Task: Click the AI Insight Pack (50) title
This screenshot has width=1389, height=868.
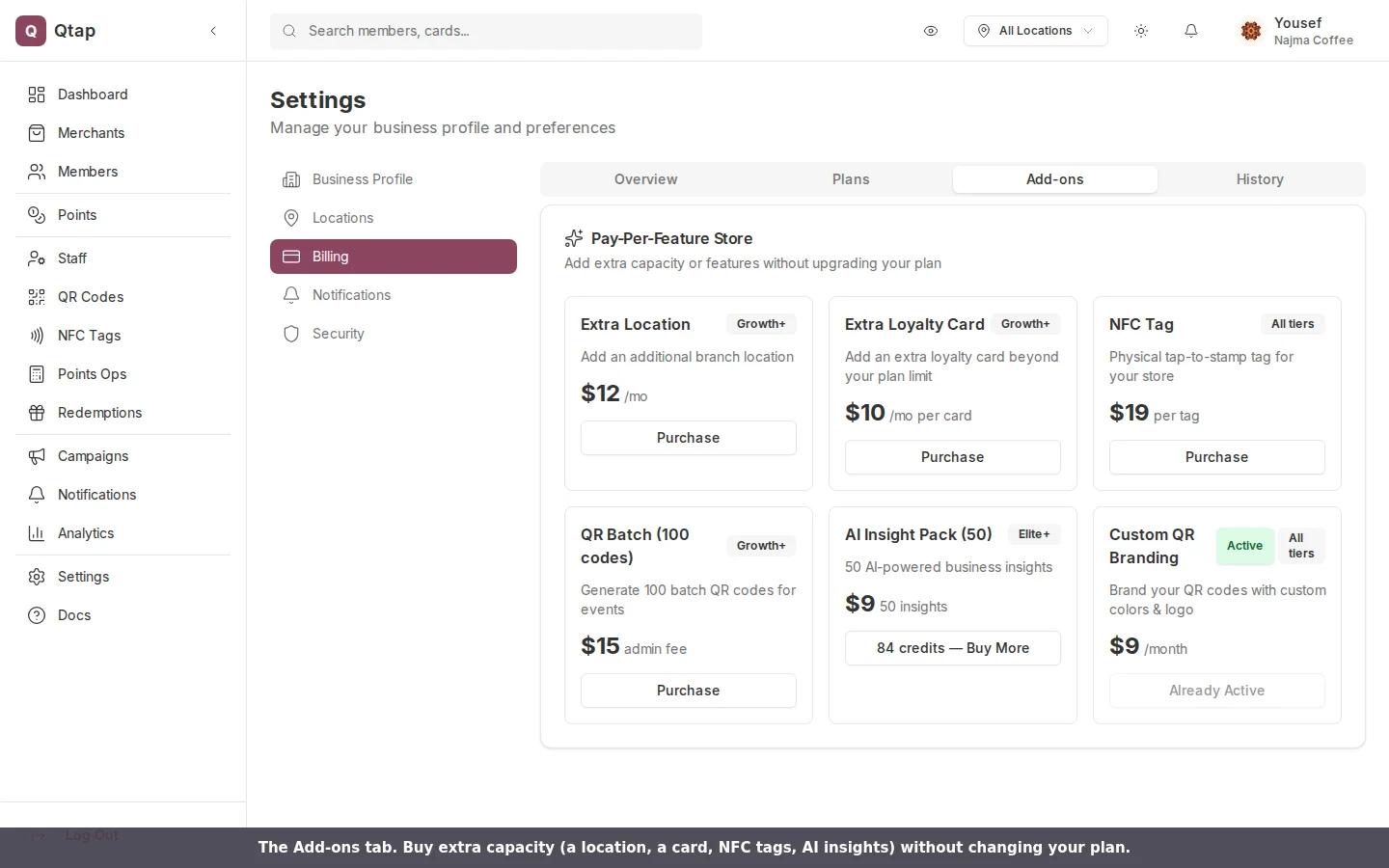Action: coord(918,534)
